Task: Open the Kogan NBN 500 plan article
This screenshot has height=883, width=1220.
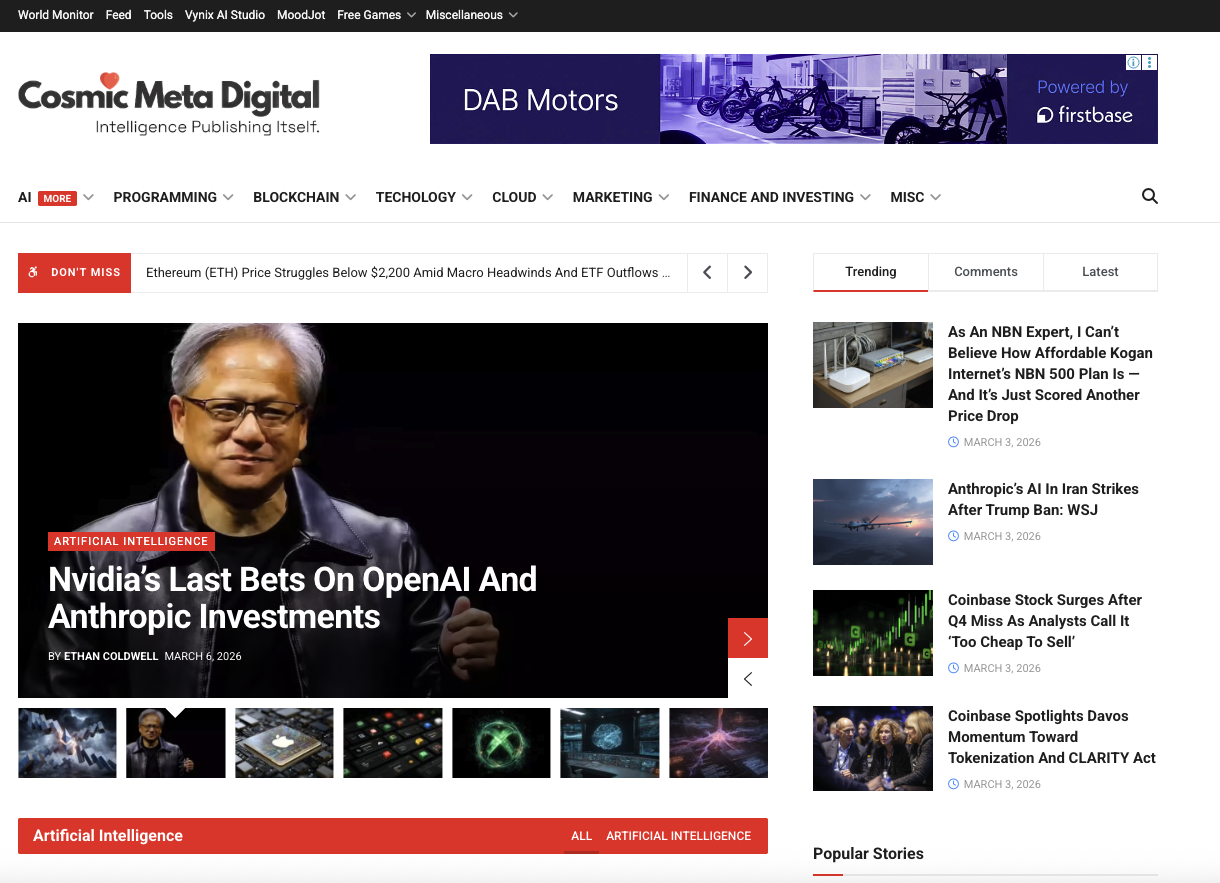Action: pyautogui.click(x=1050, y=374)
